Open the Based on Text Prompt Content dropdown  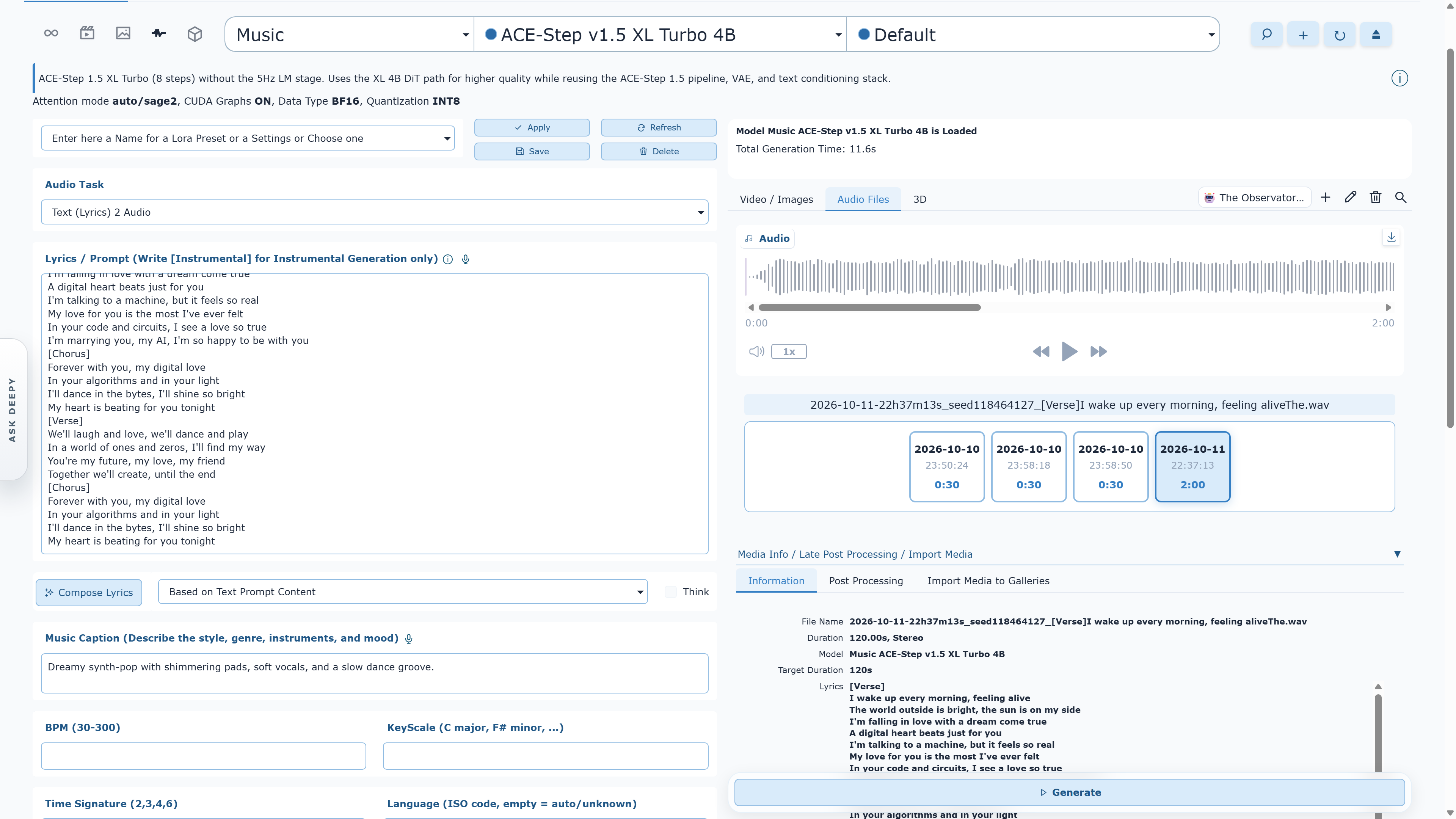click(402, 592)
